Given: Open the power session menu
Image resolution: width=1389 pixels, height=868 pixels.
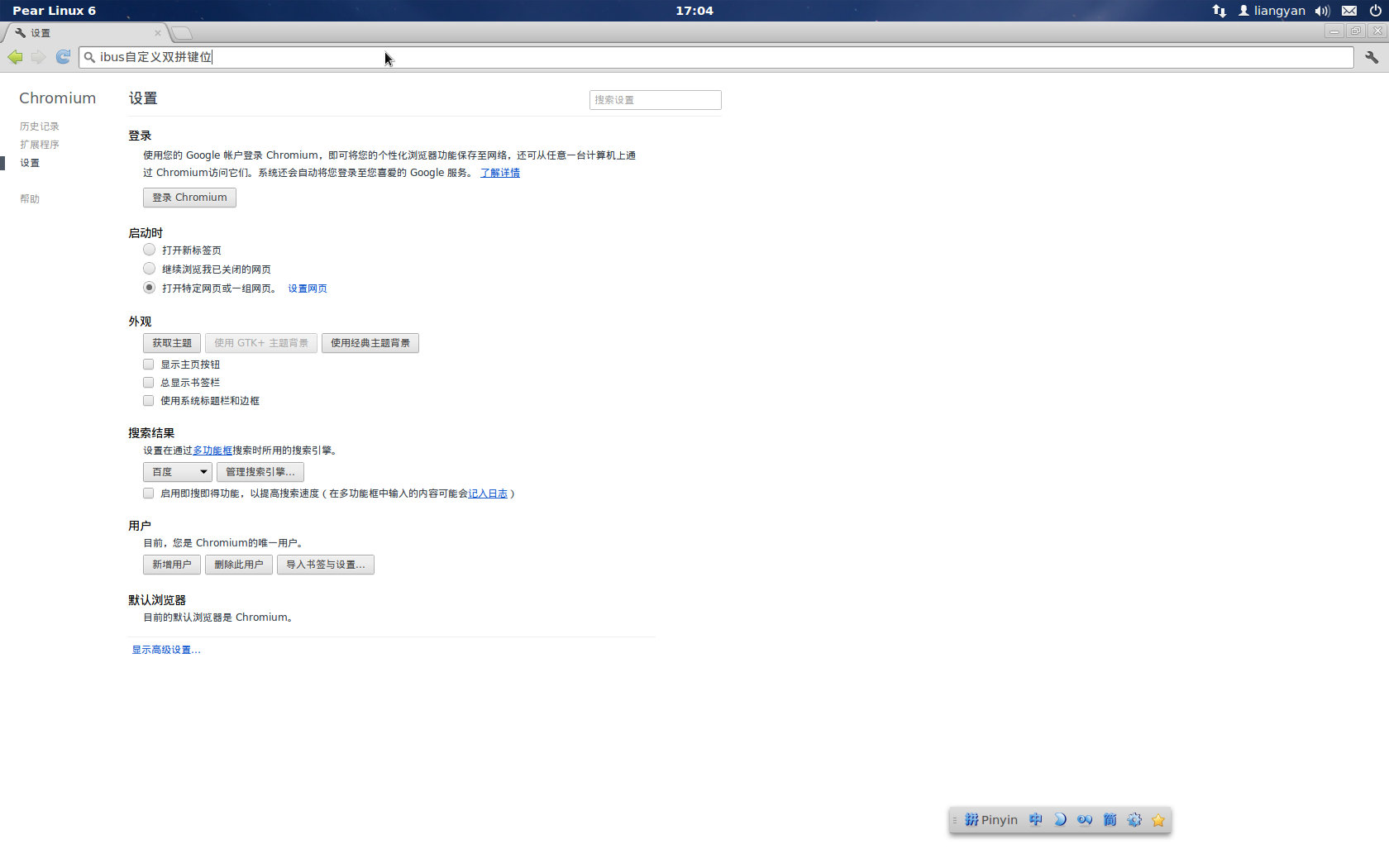Looking at the screenshot, I should pos(1375,11).
